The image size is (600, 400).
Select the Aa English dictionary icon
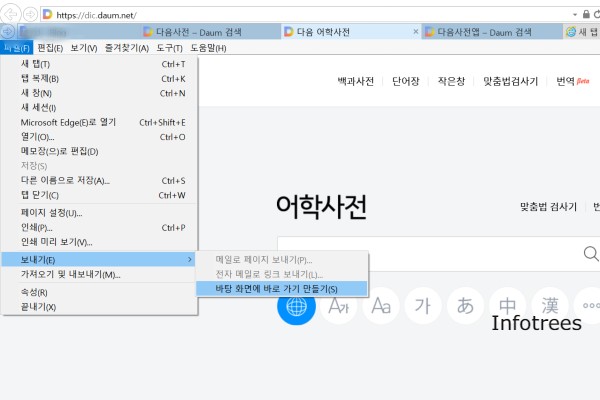click(x=381, y=306)
